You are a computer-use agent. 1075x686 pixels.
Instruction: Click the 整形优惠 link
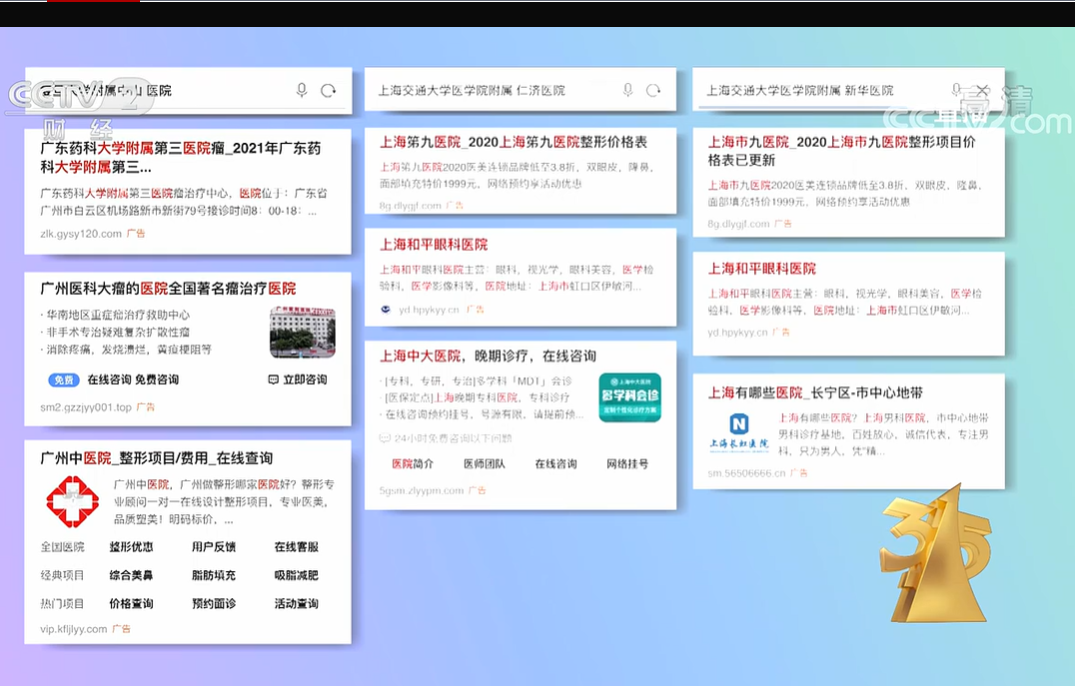tap(131, 546)
